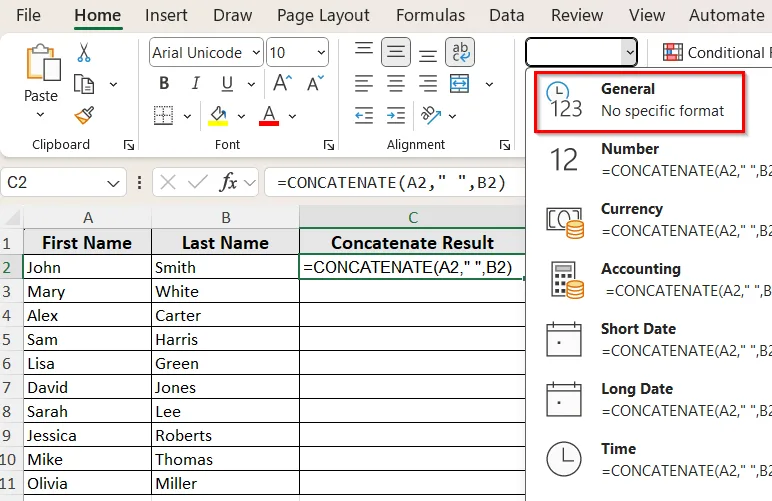Click the formula bar input
Viewport: 772px width, 501px height.
[395, 183]
